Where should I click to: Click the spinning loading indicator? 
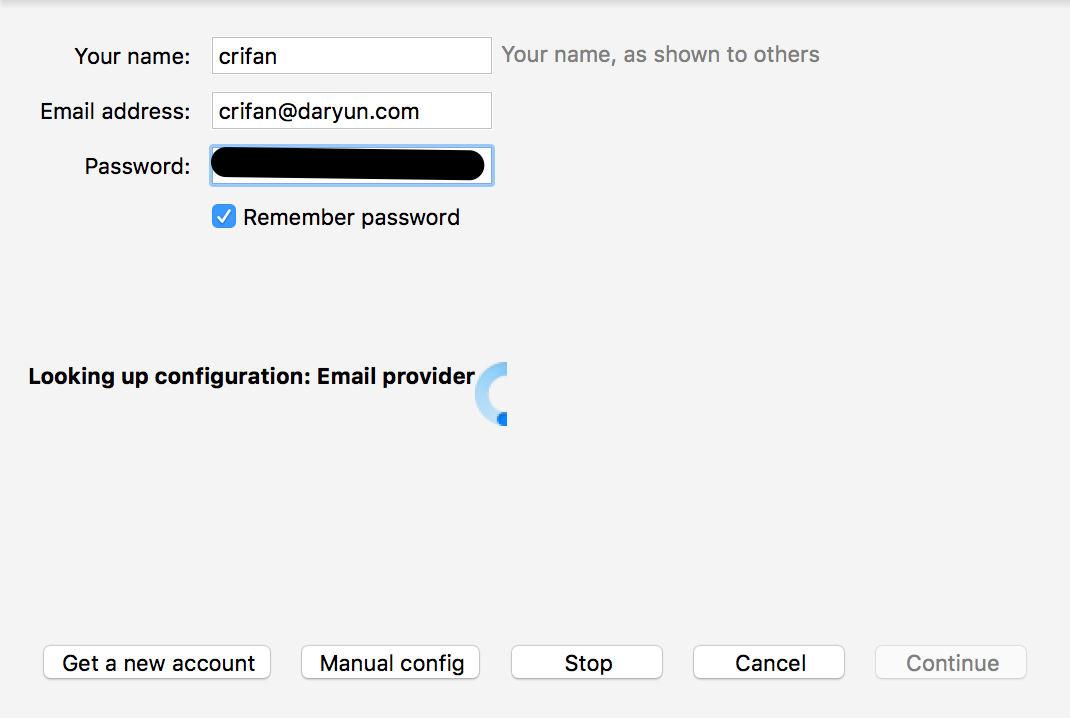(493, 394)
